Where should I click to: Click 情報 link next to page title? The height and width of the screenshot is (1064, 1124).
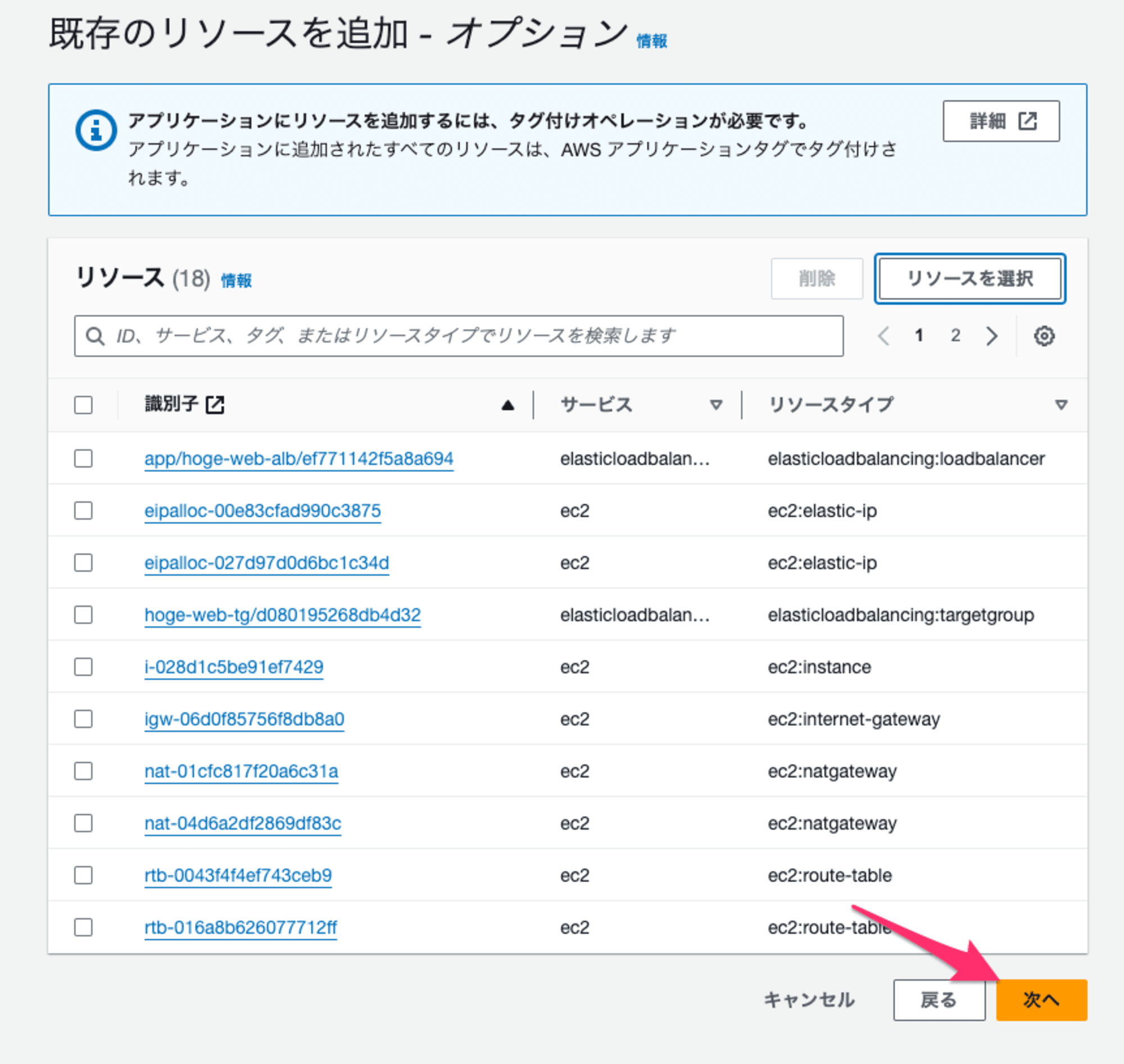651,42
